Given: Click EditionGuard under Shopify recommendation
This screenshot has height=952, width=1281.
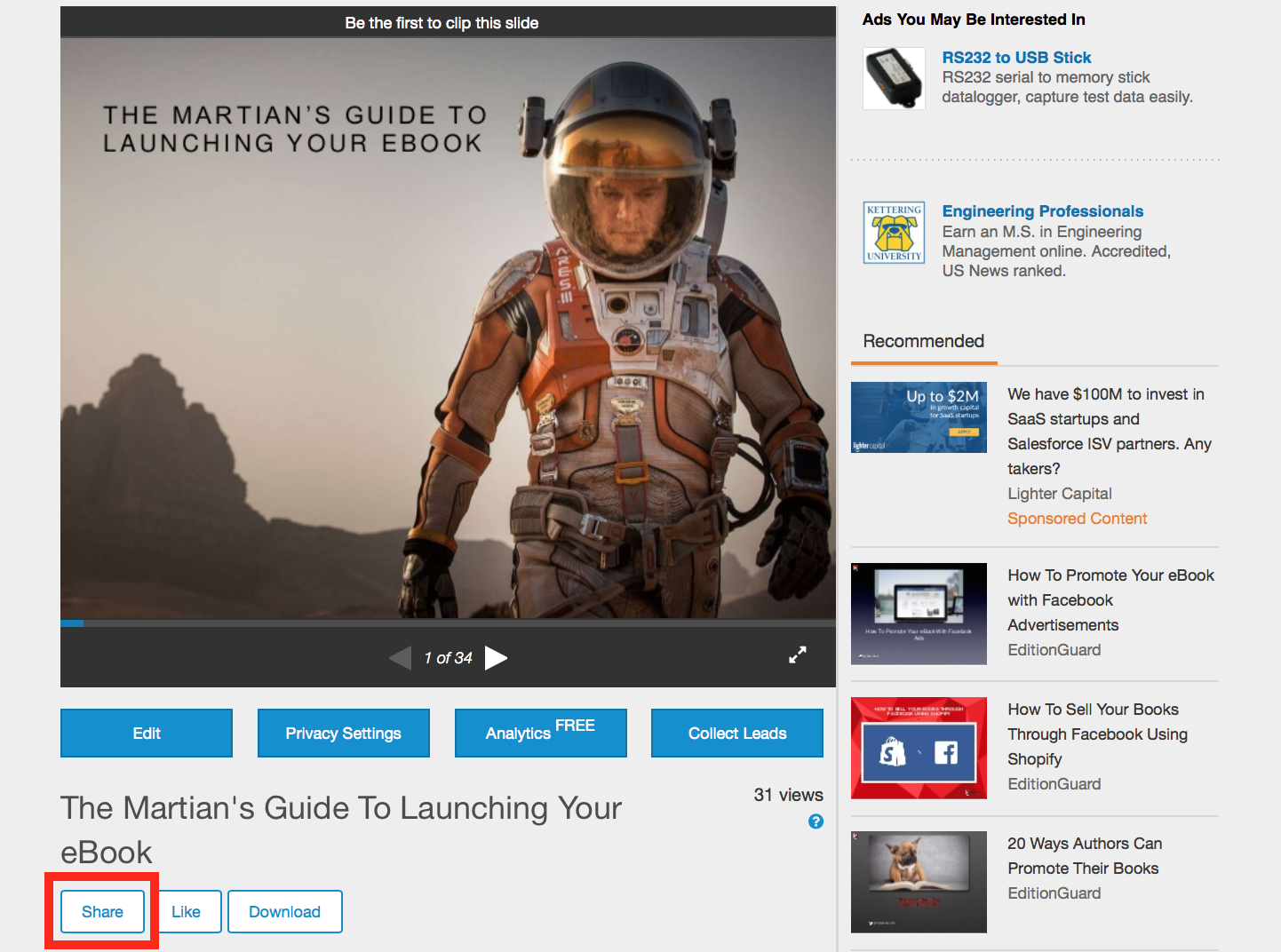Looking at the screenshot, I should tap(1054, 784).
